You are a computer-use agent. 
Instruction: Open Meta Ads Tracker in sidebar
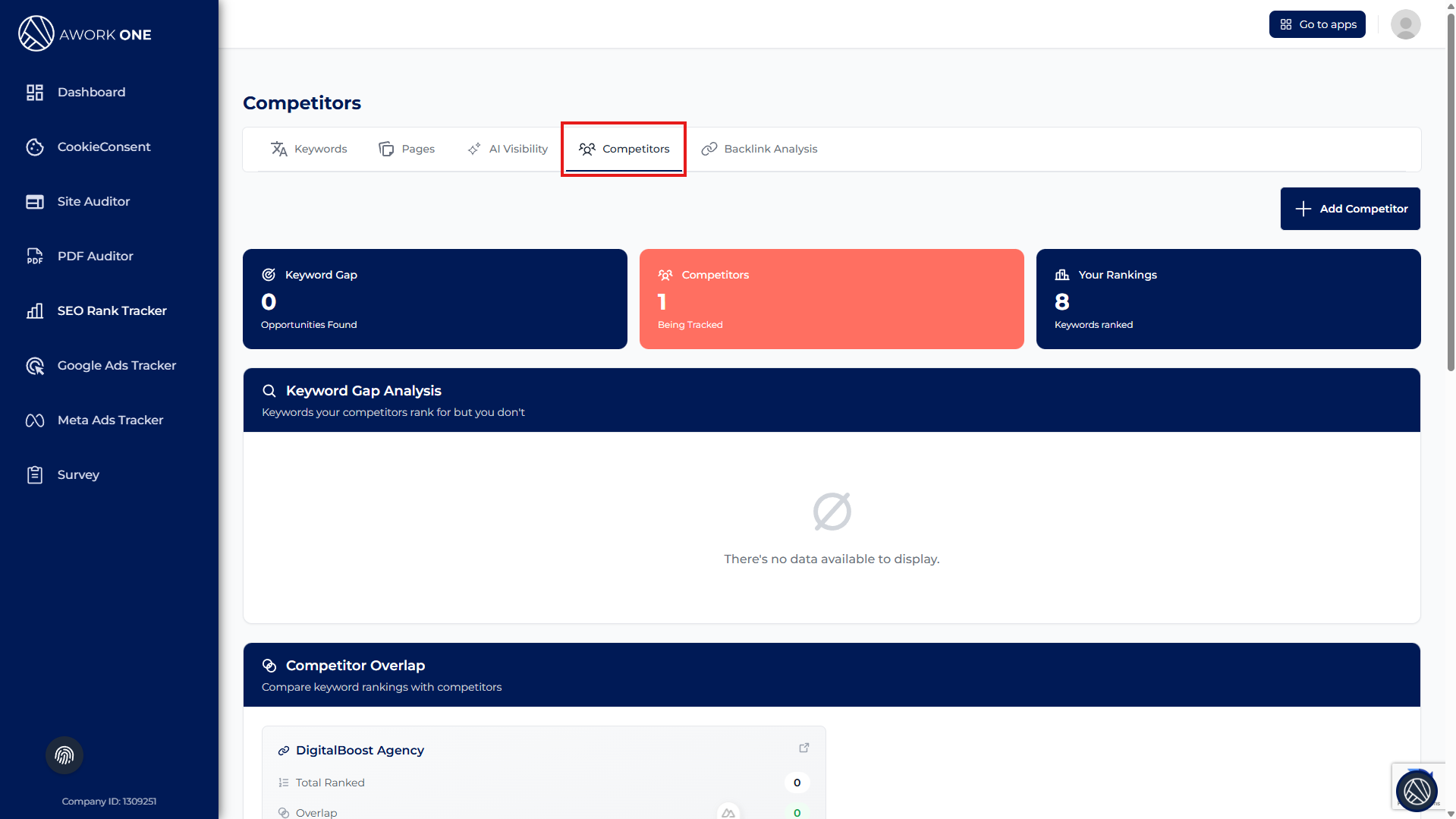tap(110, 420)
